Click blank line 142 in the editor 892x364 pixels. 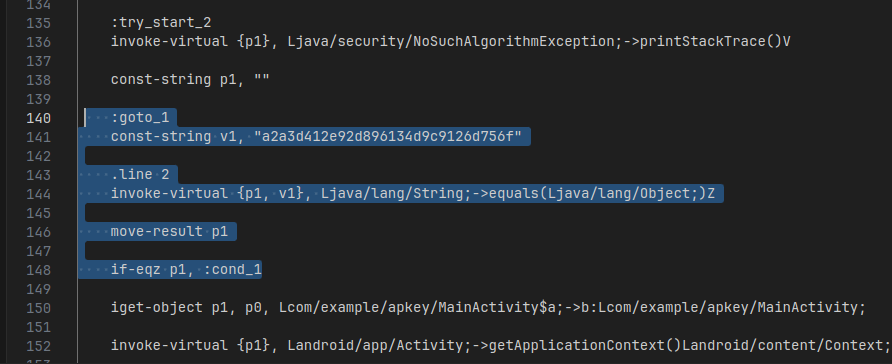484,156
